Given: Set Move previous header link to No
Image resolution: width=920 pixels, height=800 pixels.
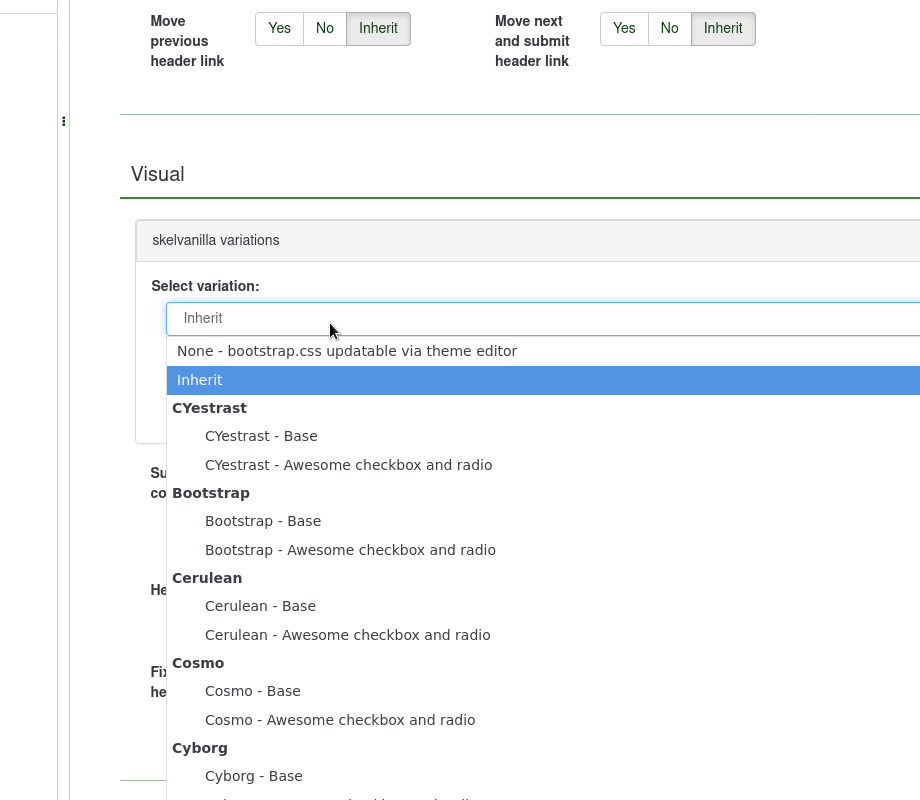Looking at the screenshot, I should 325,29.
